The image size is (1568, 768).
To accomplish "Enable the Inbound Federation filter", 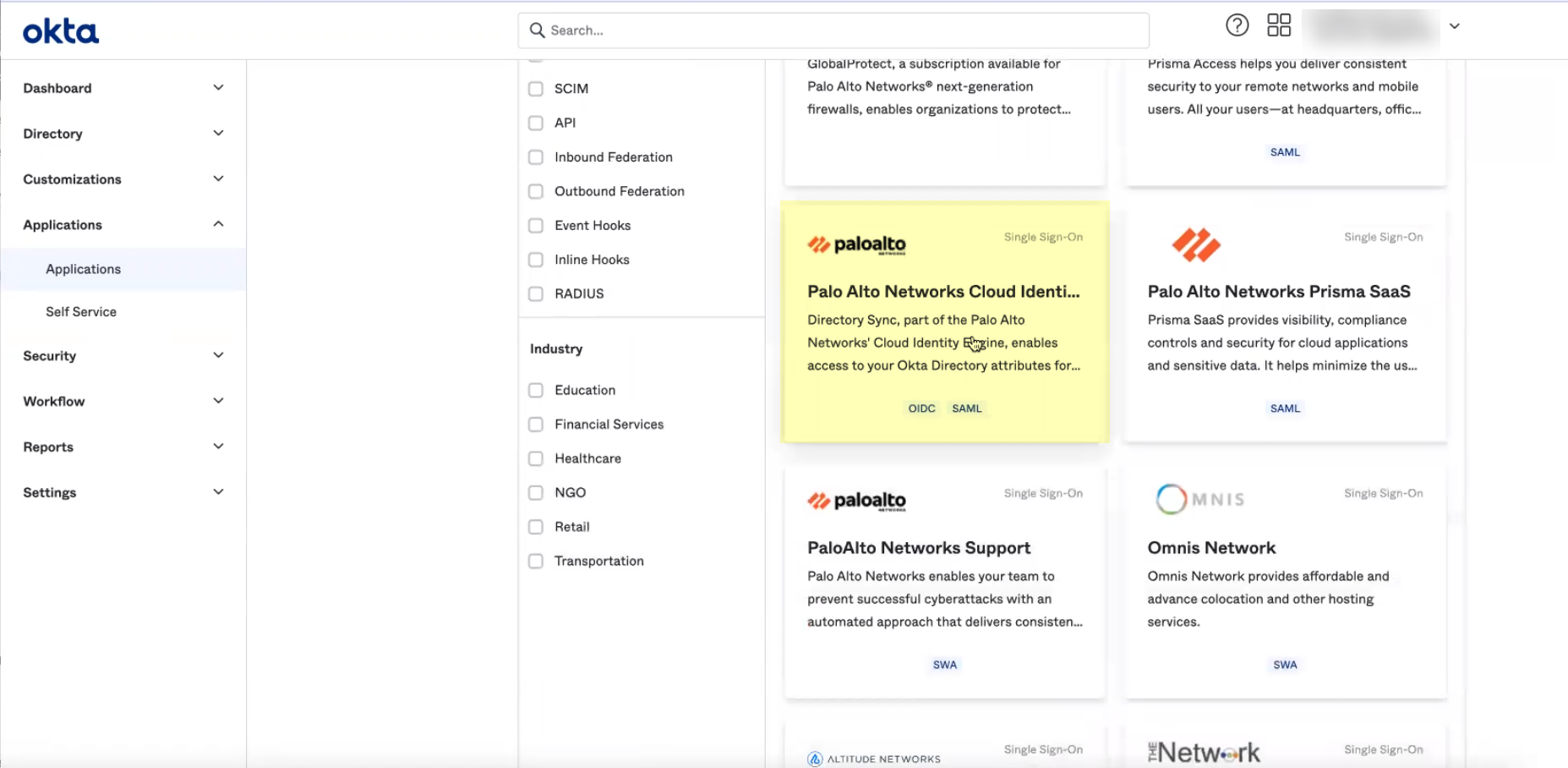I will point(535,157).
